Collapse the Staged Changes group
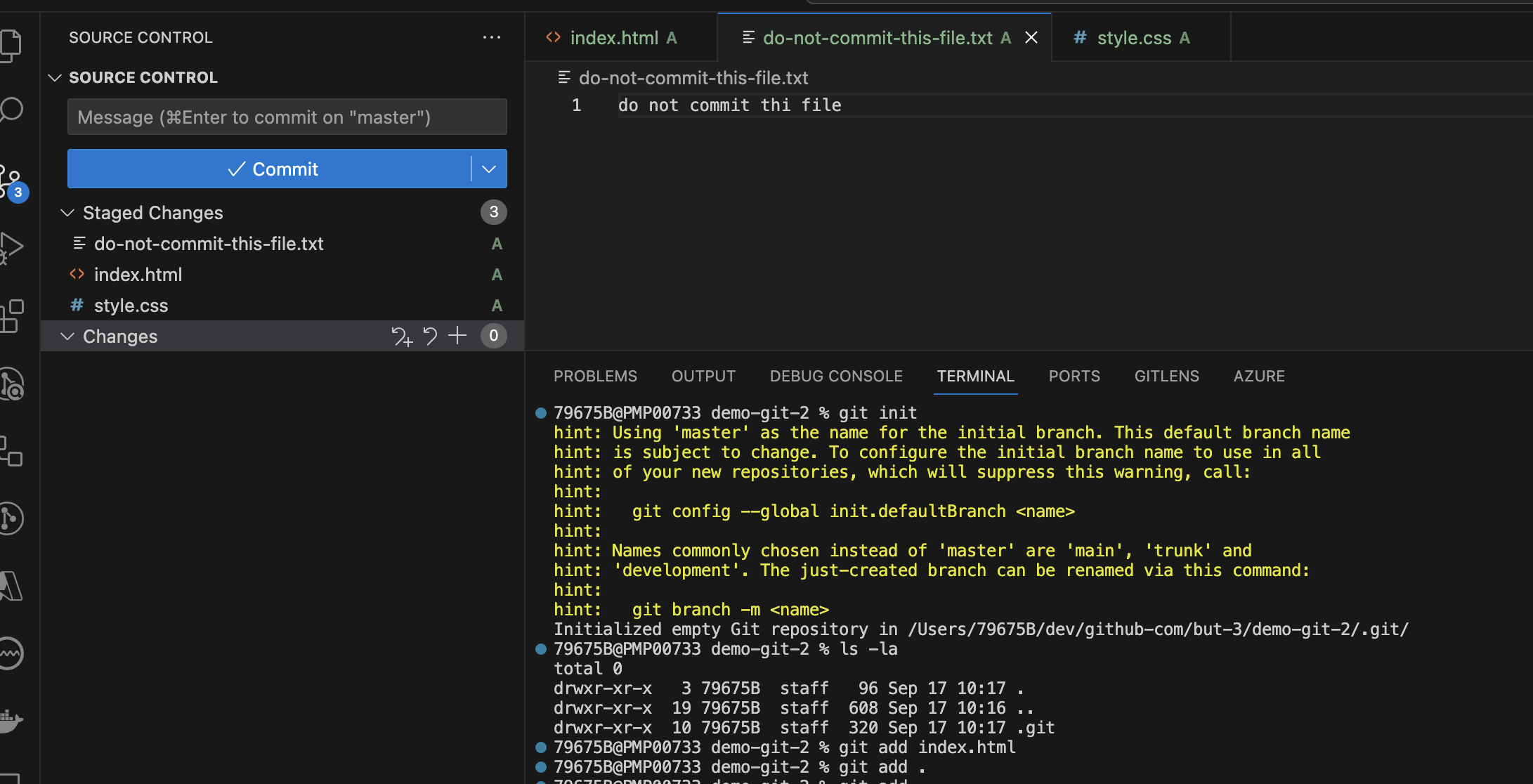 [x=67, y=212]
